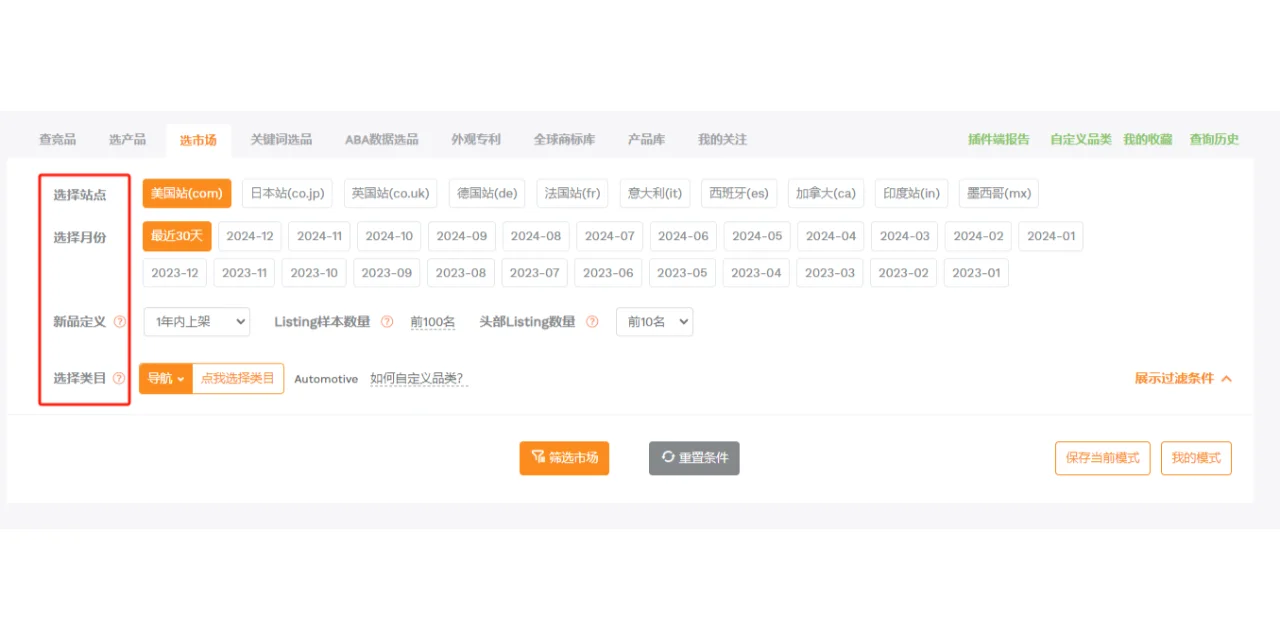The width and height of the screenshot is (1280, 639).
Task: Switch to the 查竞品 tab
Action: click(x=57, y=139)
